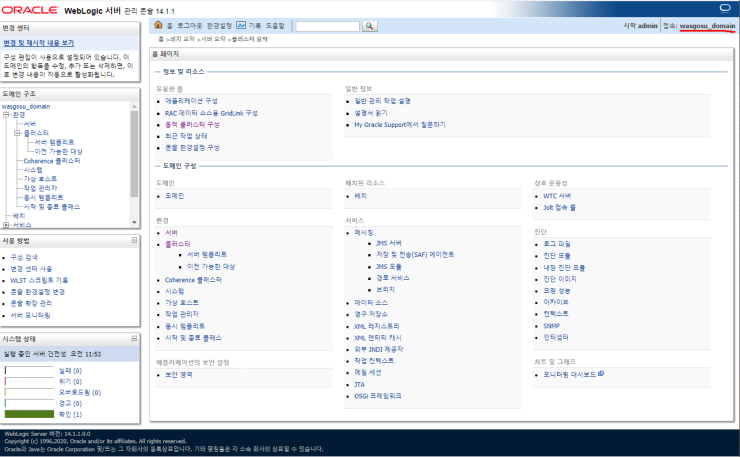Collapse the 클러스터 node in domain tree
The height and width of the screenshot is (457, 740).
click(x=17, y=133)
